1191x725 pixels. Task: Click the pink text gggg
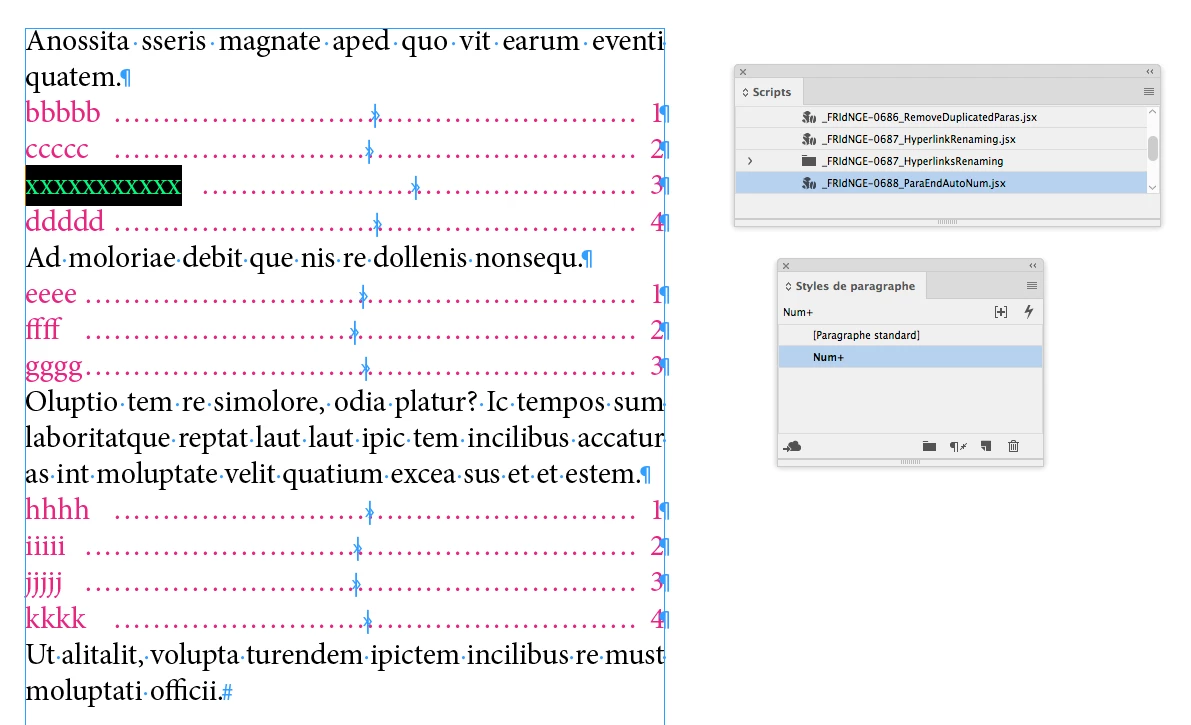[x=54, y=368]
